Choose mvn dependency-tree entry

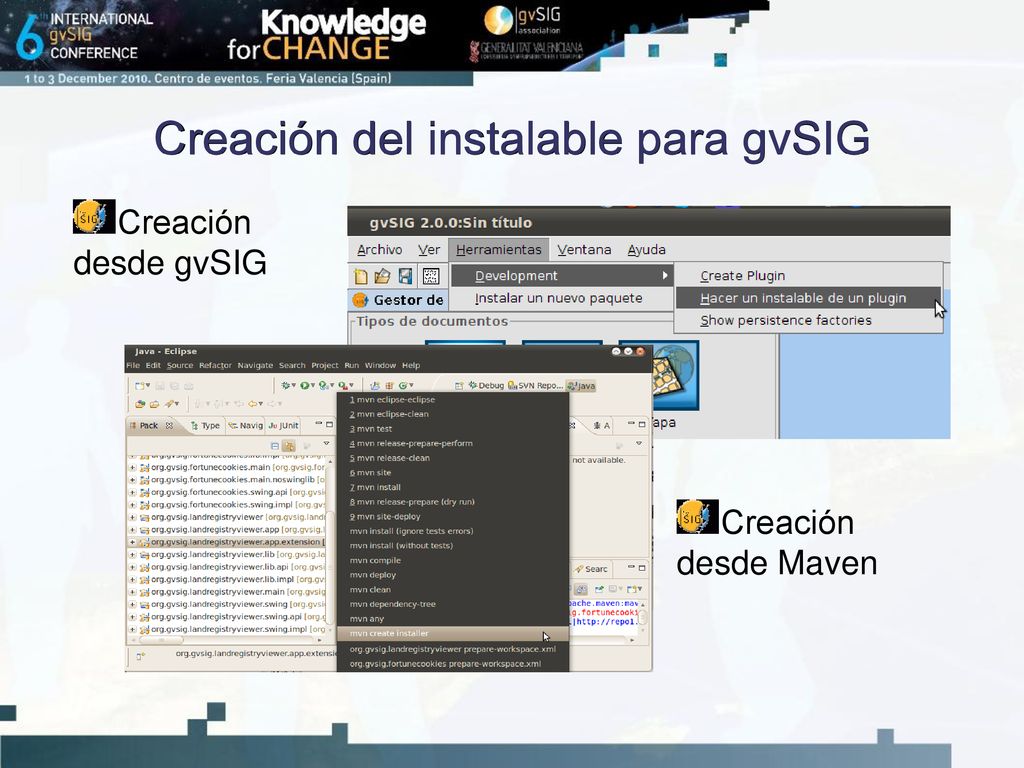click(x=453, y=604)
